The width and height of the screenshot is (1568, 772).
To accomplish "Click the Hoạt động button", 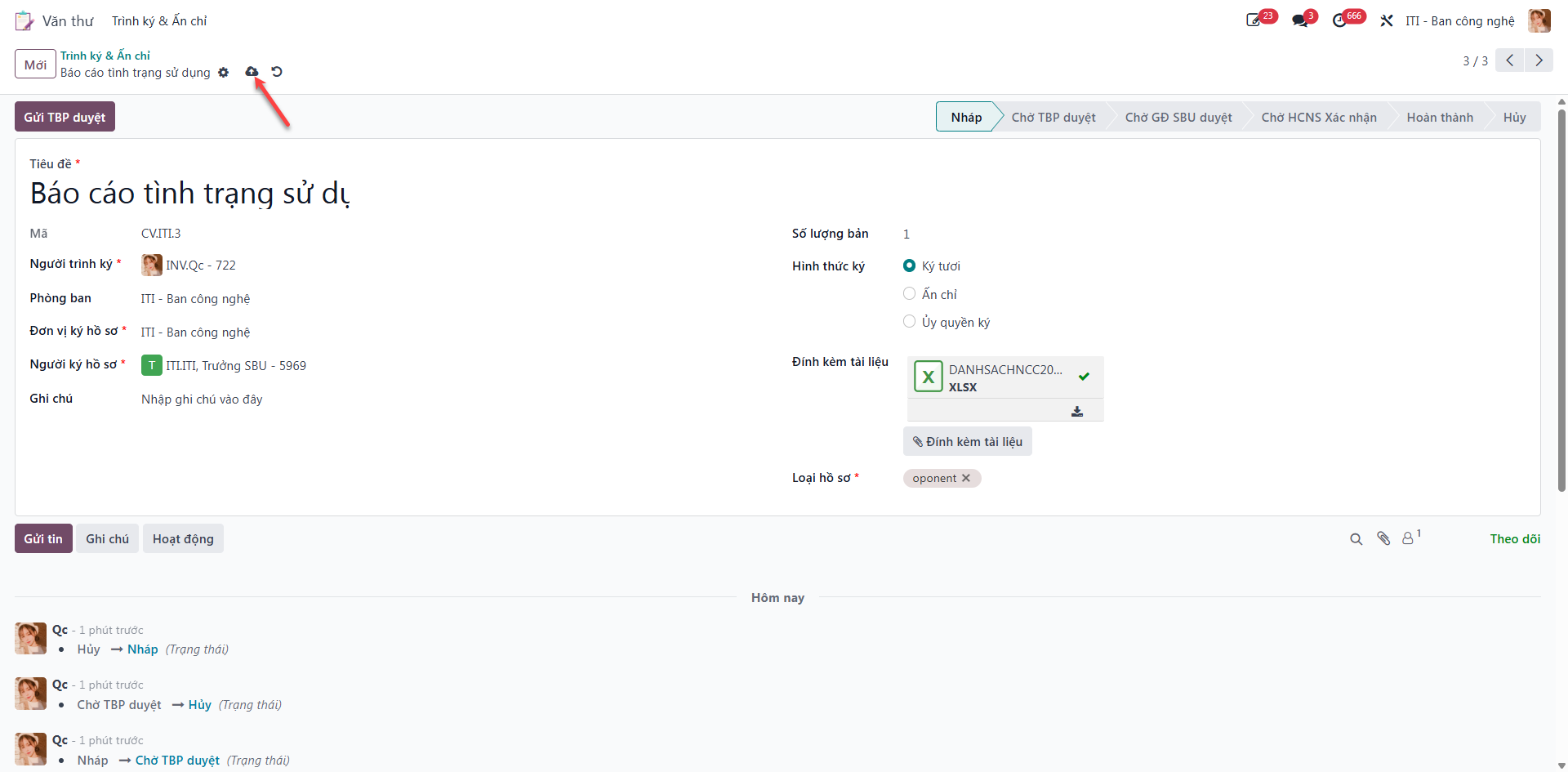I will [x=183, y=538].
